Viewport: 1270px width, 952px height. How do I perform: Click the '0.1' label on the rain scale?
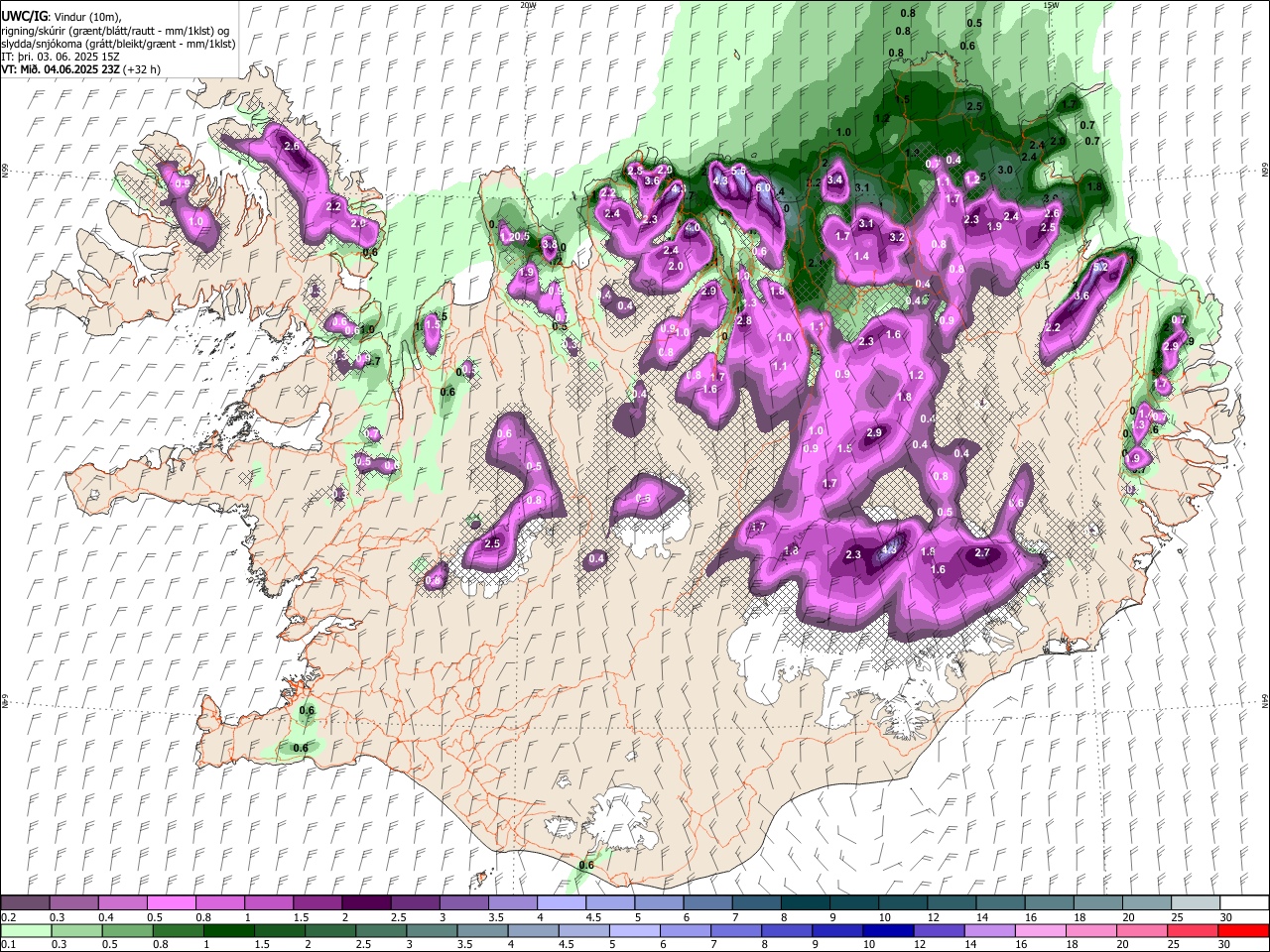pos(8,944)
